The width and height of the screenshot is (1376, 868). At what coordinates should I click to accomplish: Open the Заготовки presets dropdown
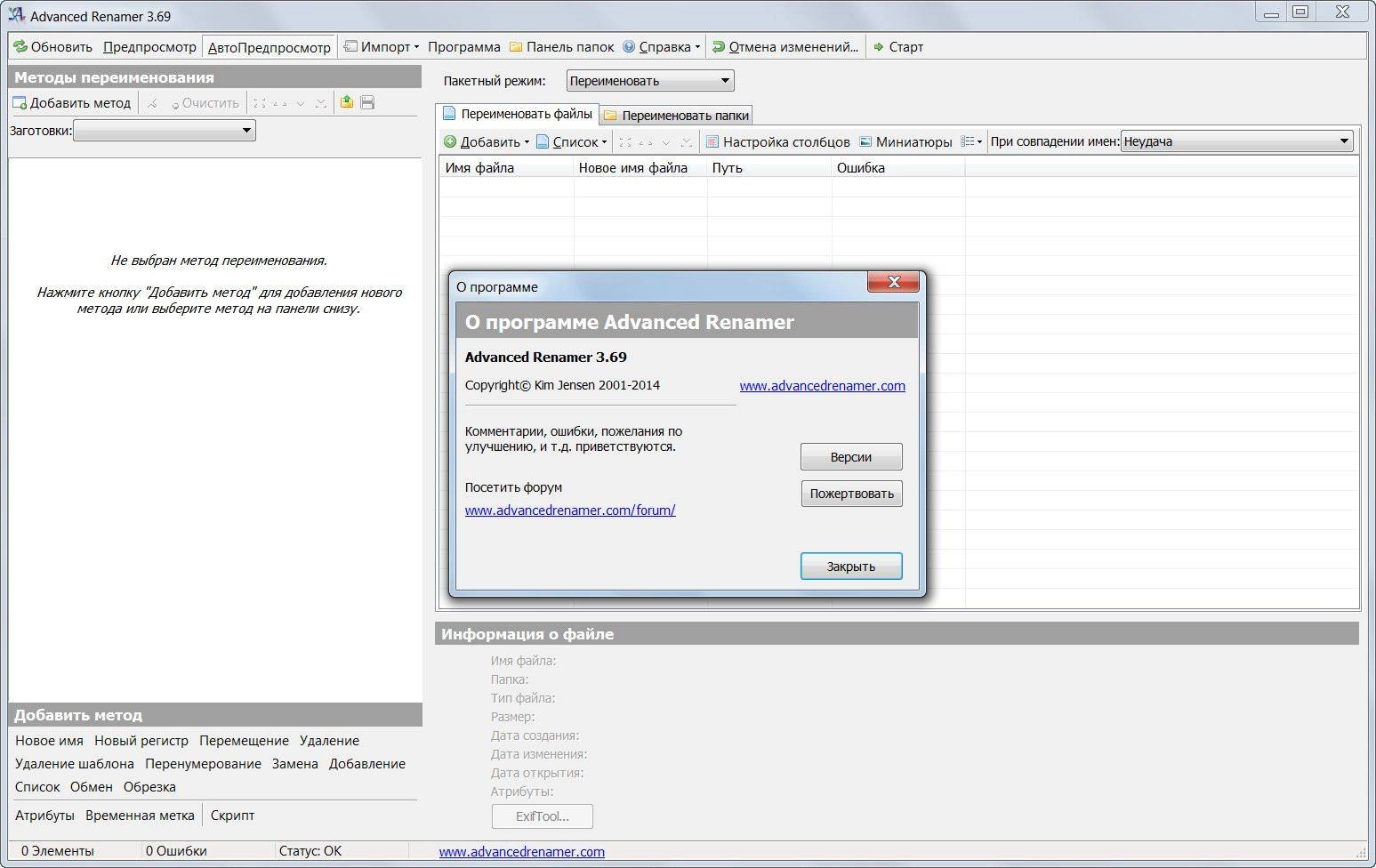coord(165,131)
